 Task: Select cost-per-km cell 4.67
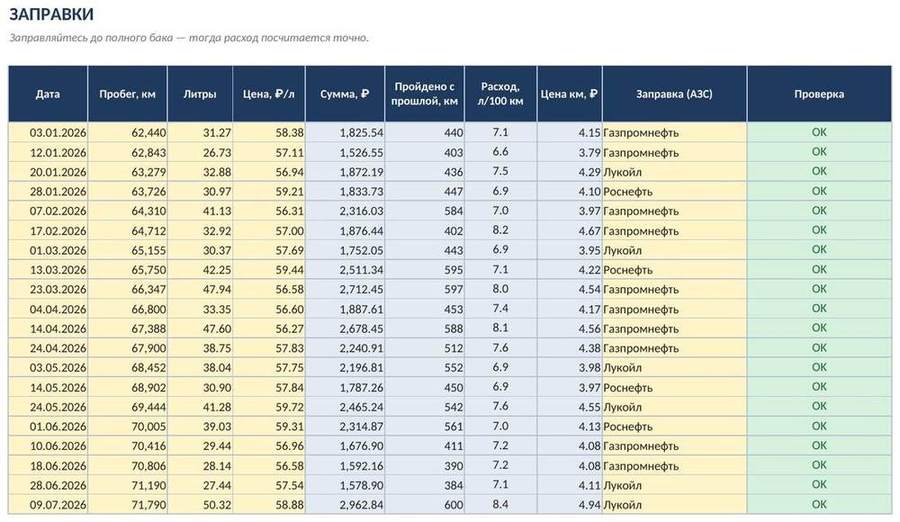(569, 230)
